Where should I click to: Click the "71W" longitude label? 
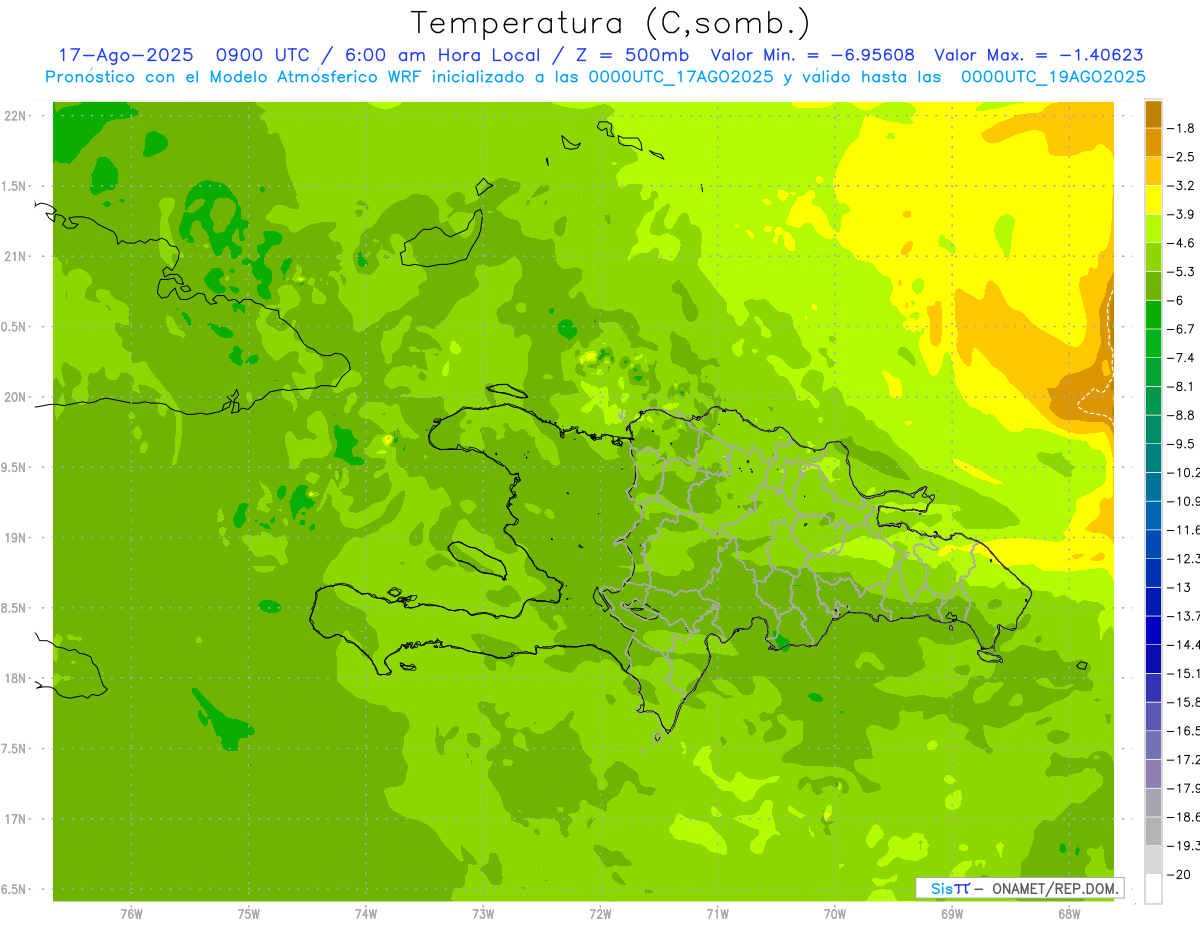pos(717,913)
